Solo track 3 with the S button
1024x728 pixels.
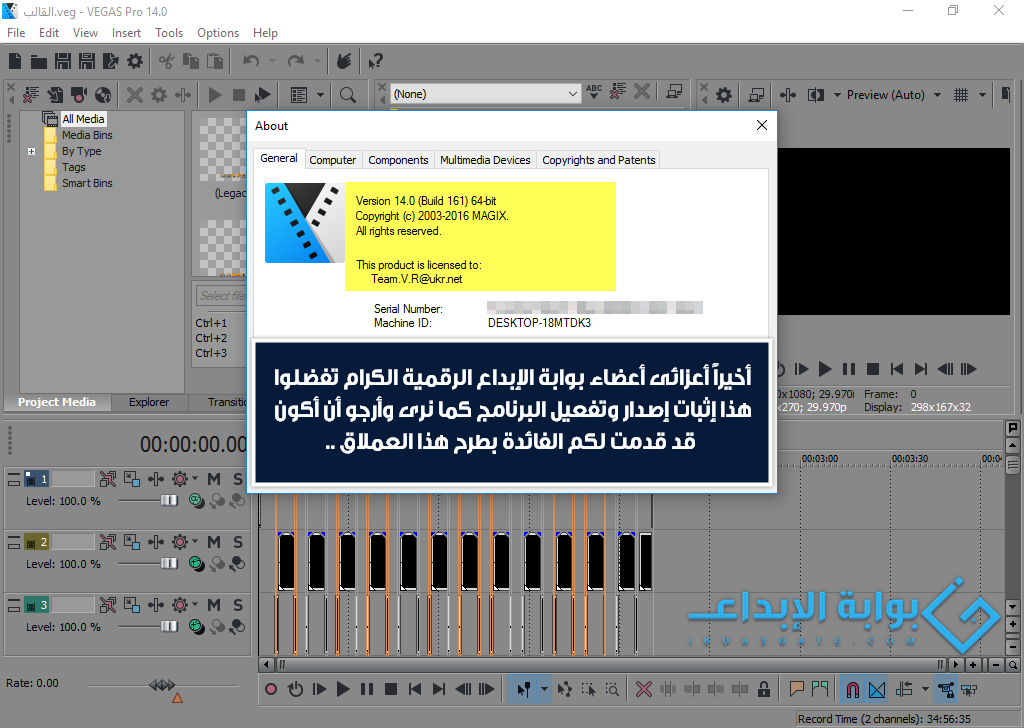click(x=238, y=605)
